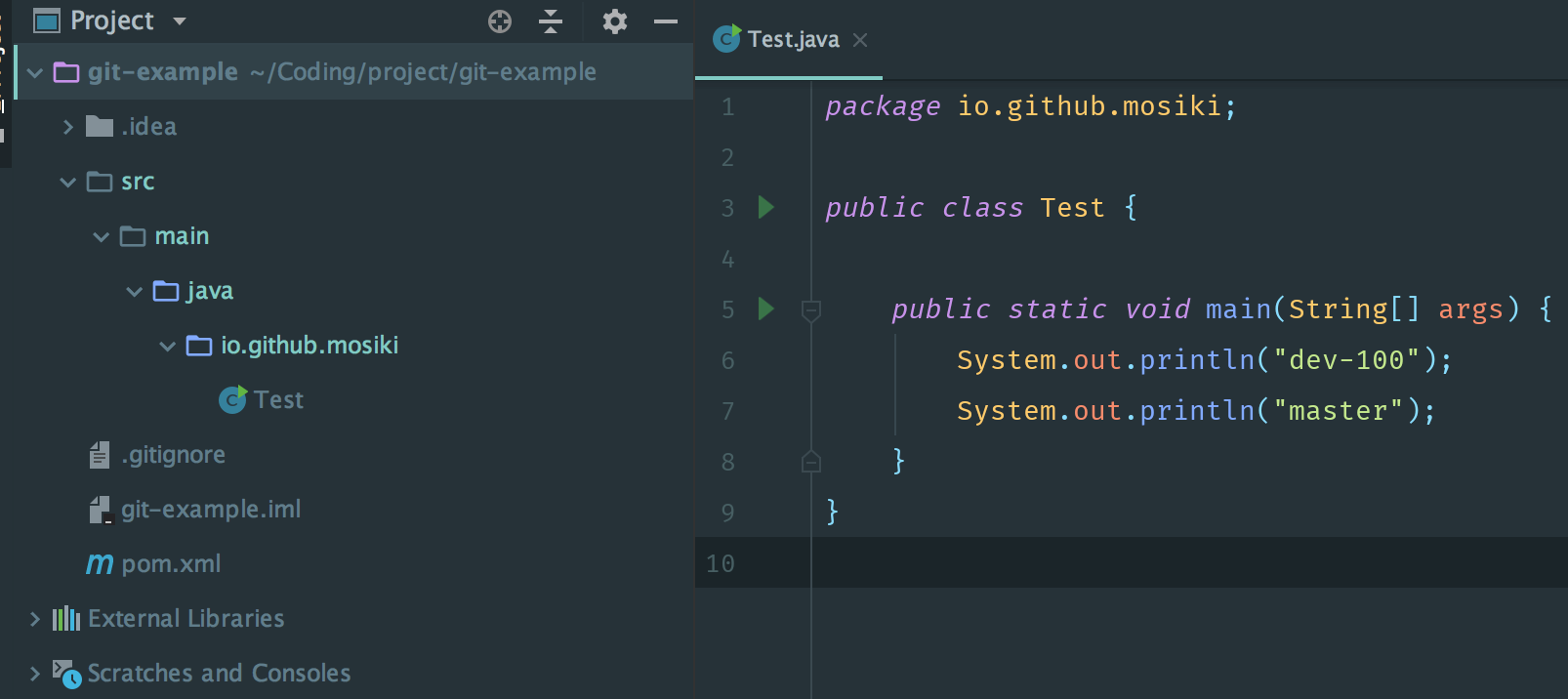The image size is (1568, 699).
Task: Open the Project view dropdown
Action: tap(180, 21)
